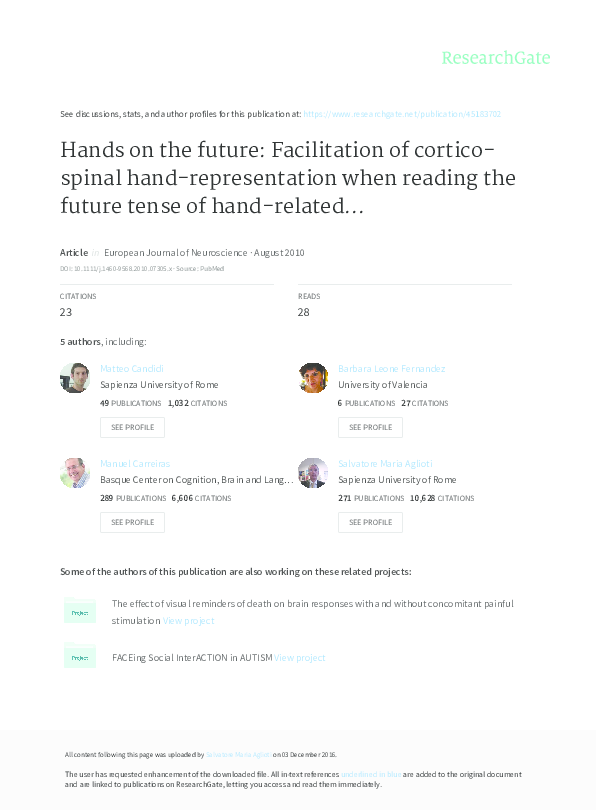Image resolution: width=596 pixels, height=810 pixels.
Task: Click SEE PROFILE under Barbara Leone Fernandez
Action: click(x=370, y=427)
